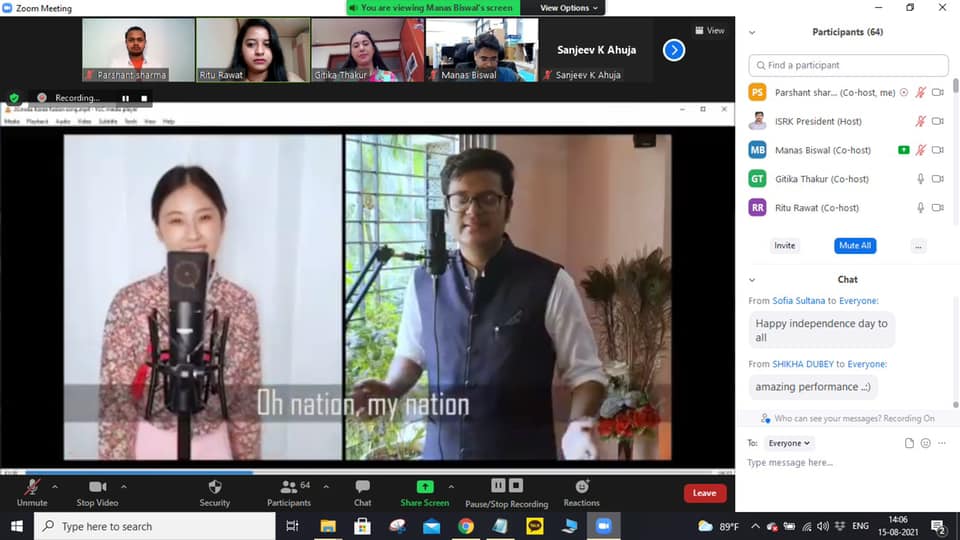
Task: Open the Reactions emoji panel
Action: coord(581,487)
